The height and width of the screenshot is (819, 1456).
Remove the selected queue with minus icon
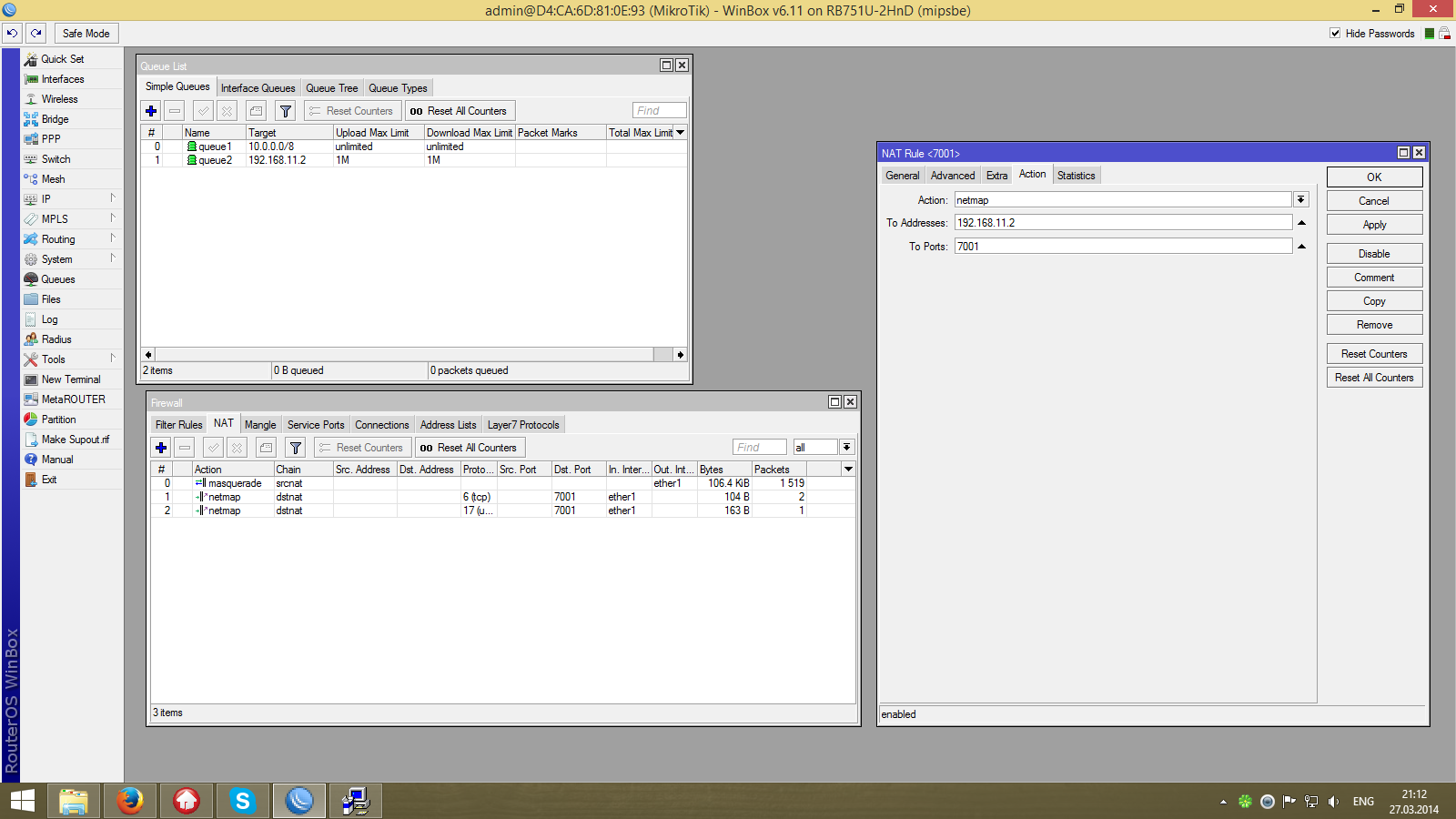[175, 111]
